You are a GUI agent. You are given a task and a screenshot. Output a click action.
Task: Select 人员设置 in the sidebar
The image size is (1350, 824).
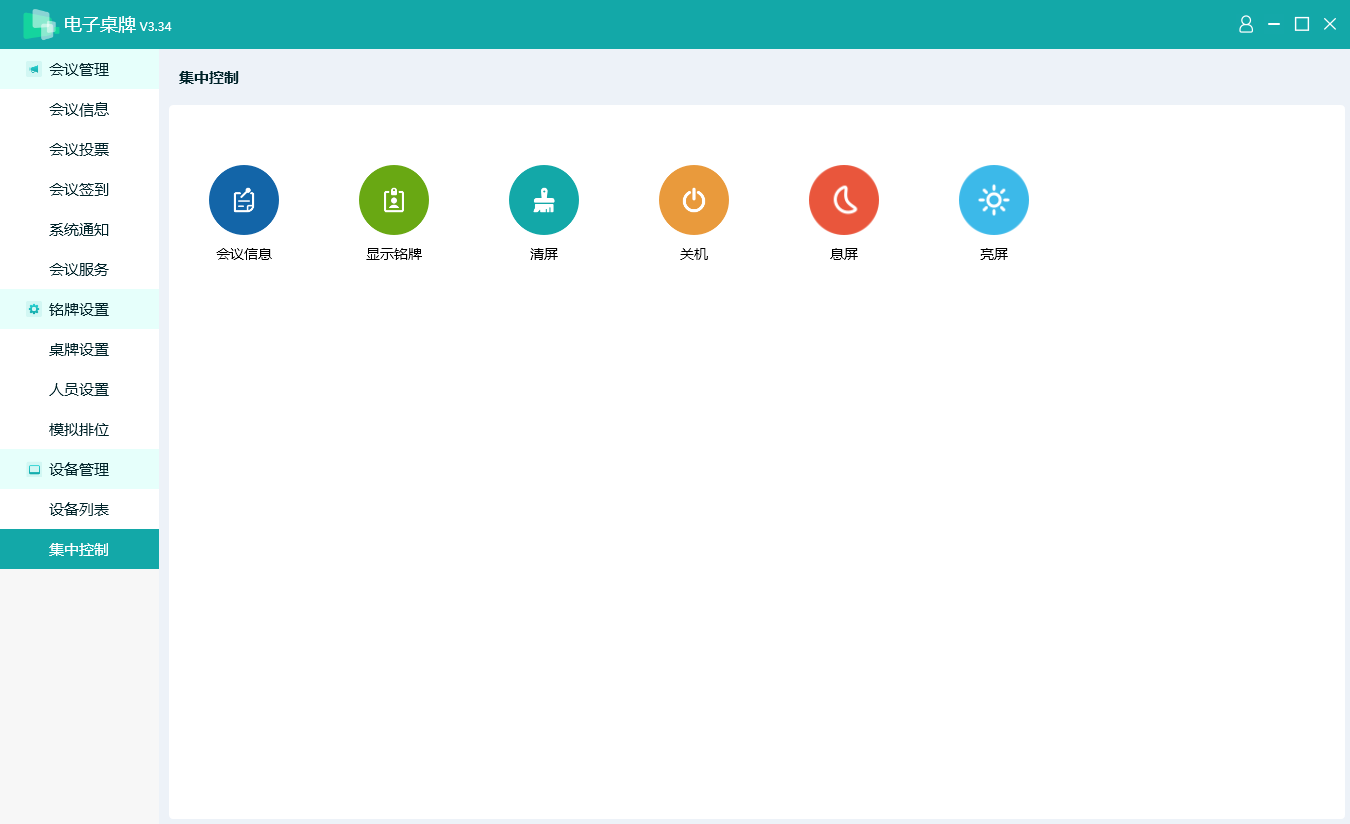[79, 390]
